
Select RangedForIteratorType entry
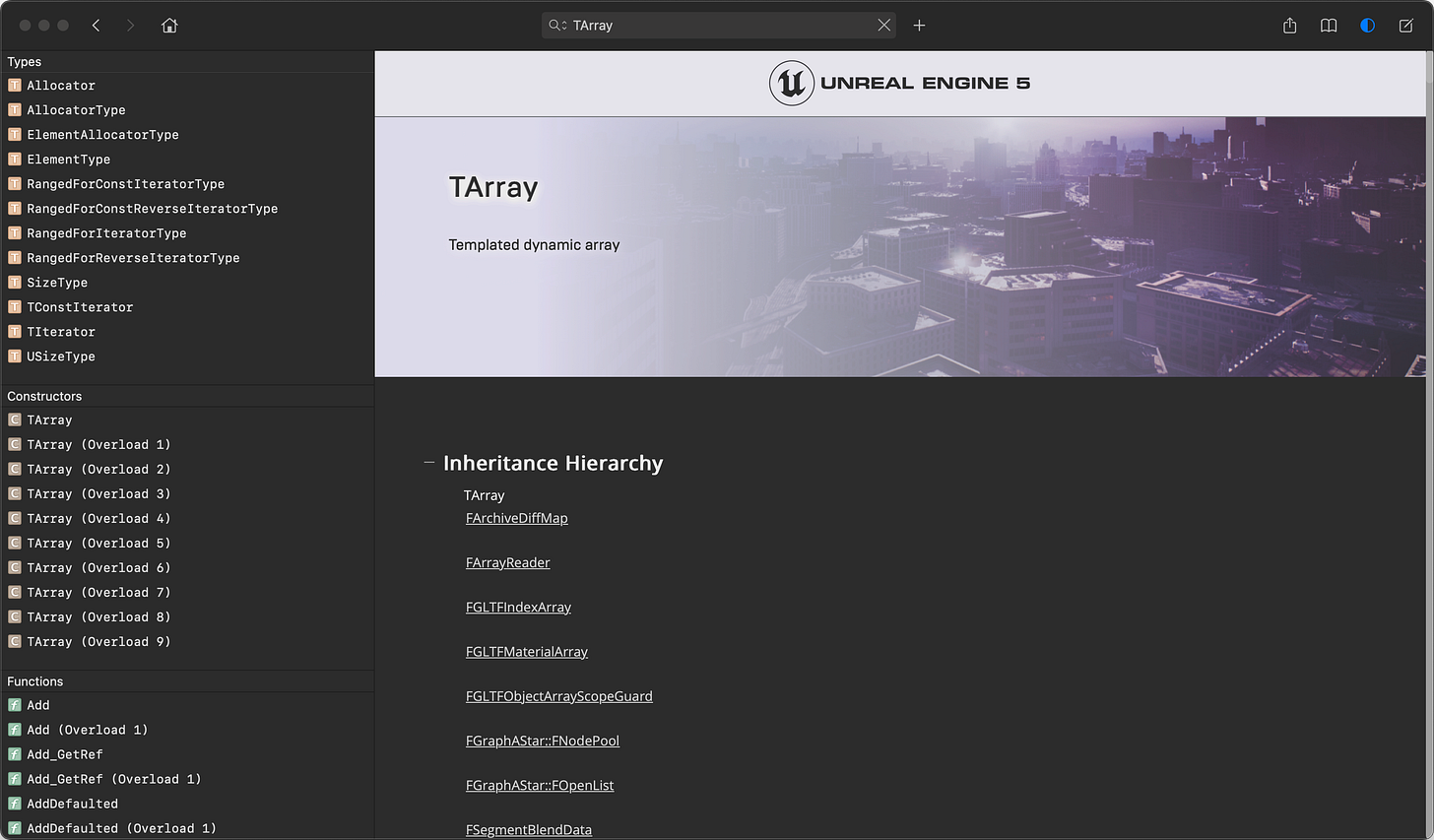(x=187, y=233)
